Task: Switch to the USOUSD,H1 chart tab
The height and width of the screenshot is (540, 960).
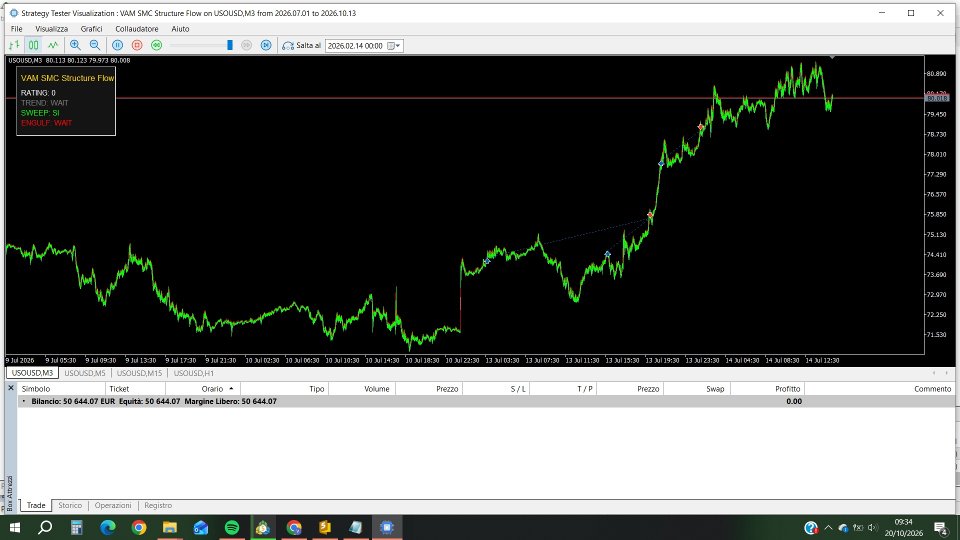Action: coord(193,373)
